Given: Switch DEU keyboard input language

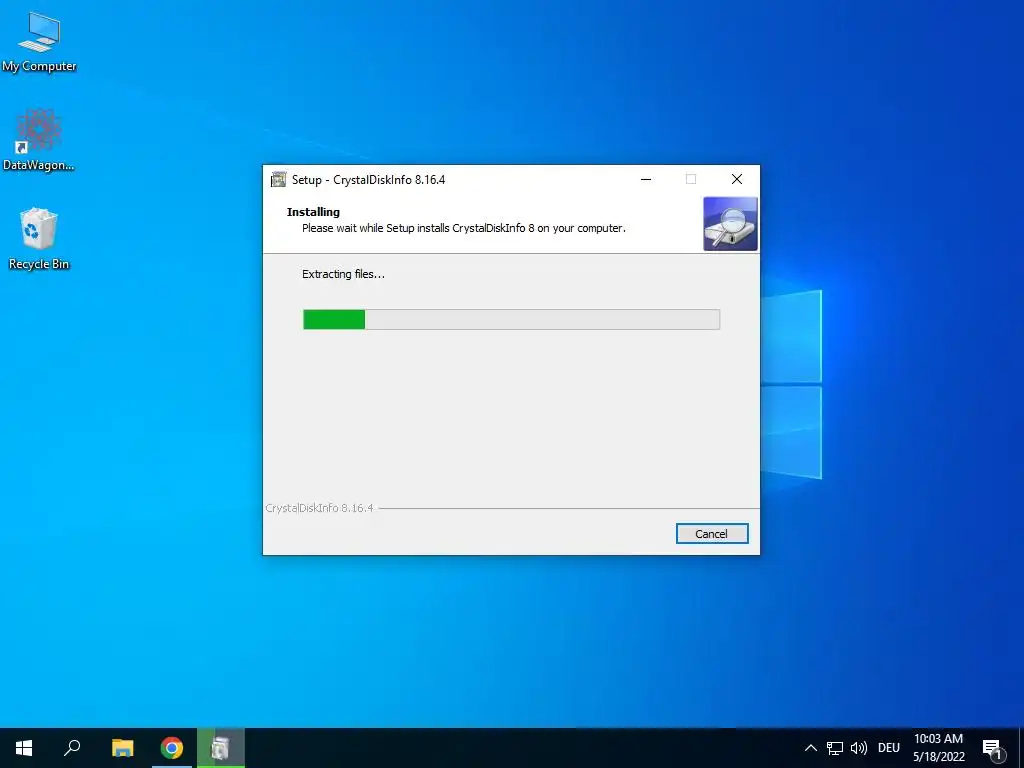Looking at the screenshot, I should tap(889, 748).
